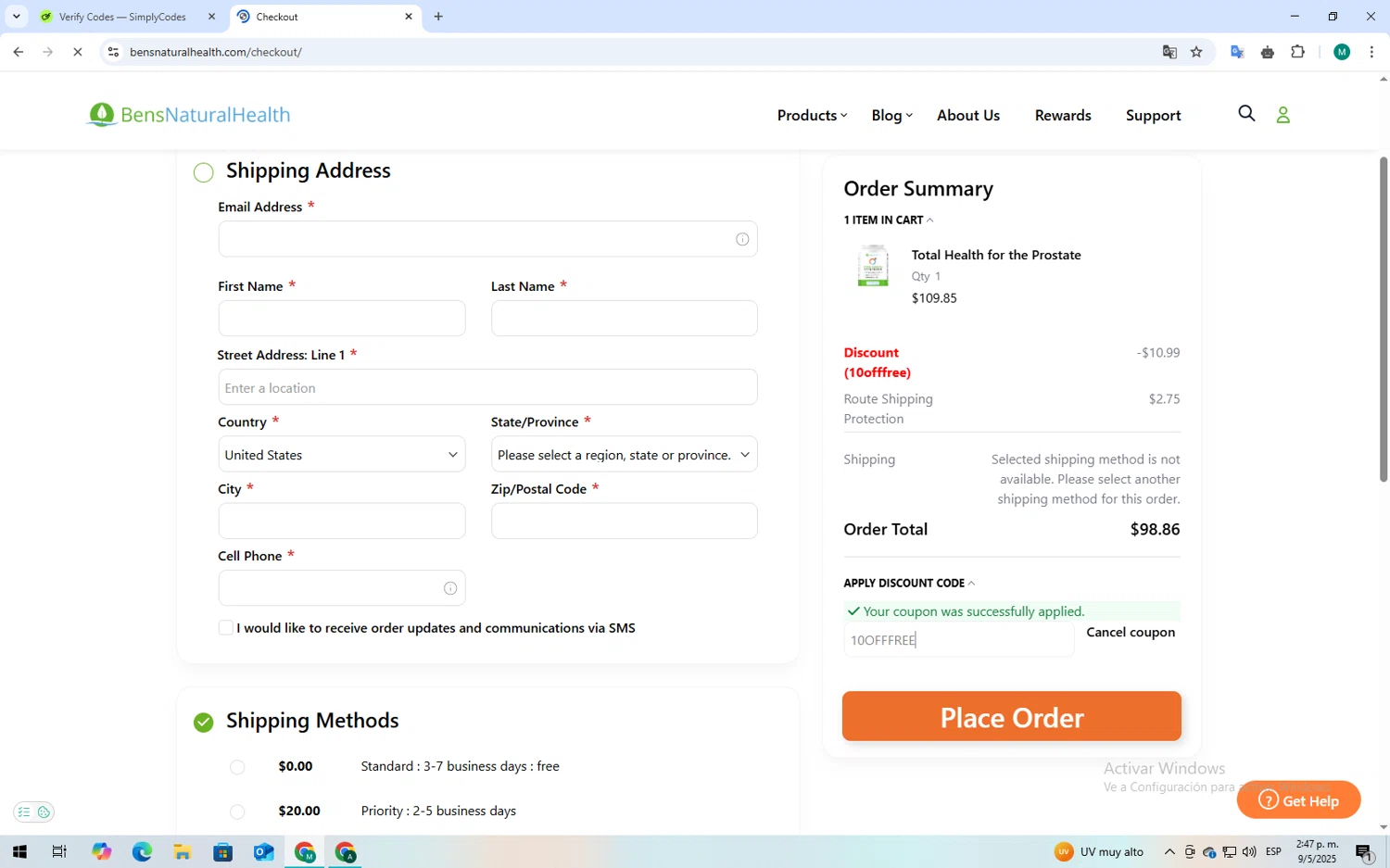This screenshot has height=868, width=1390.
Task: Open File Explorer from the taskbar
Action: click(x=183, y=852)
